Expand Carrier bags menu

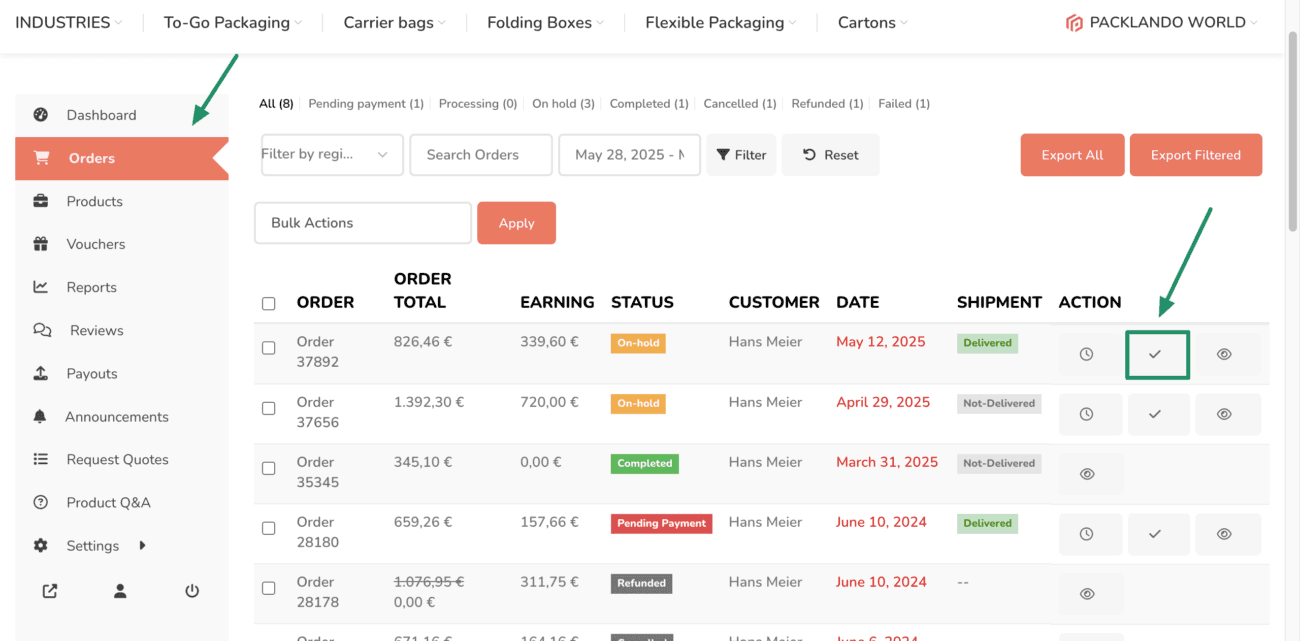pyautogui.click(x=394, y=22)
